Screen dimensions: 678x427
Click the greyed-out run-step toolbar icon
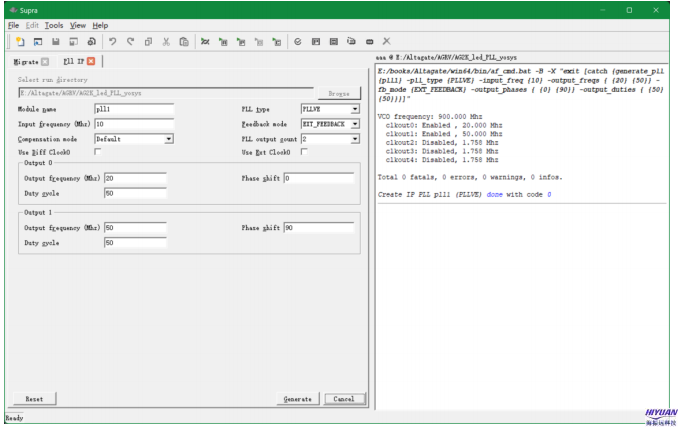tap(259, 41)
